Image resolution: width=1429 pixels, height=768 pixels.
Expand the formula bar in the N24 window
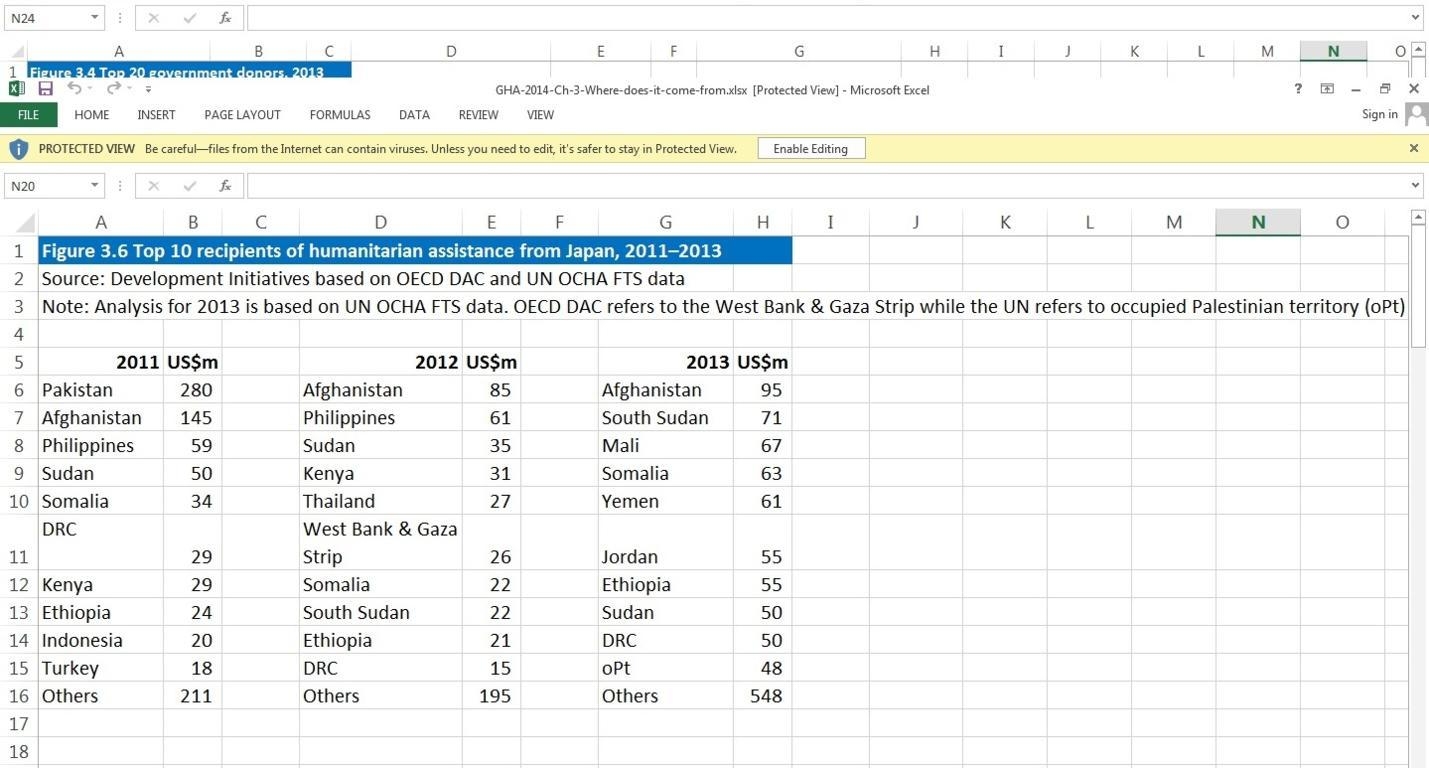coord(1415,18)
